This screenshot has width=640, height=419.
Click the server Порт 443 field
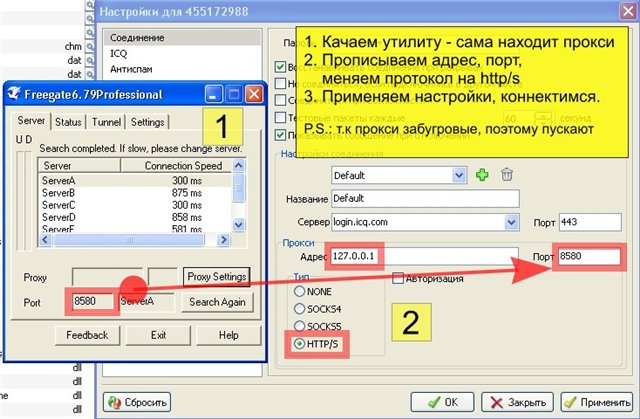click(x=590, y=222)
